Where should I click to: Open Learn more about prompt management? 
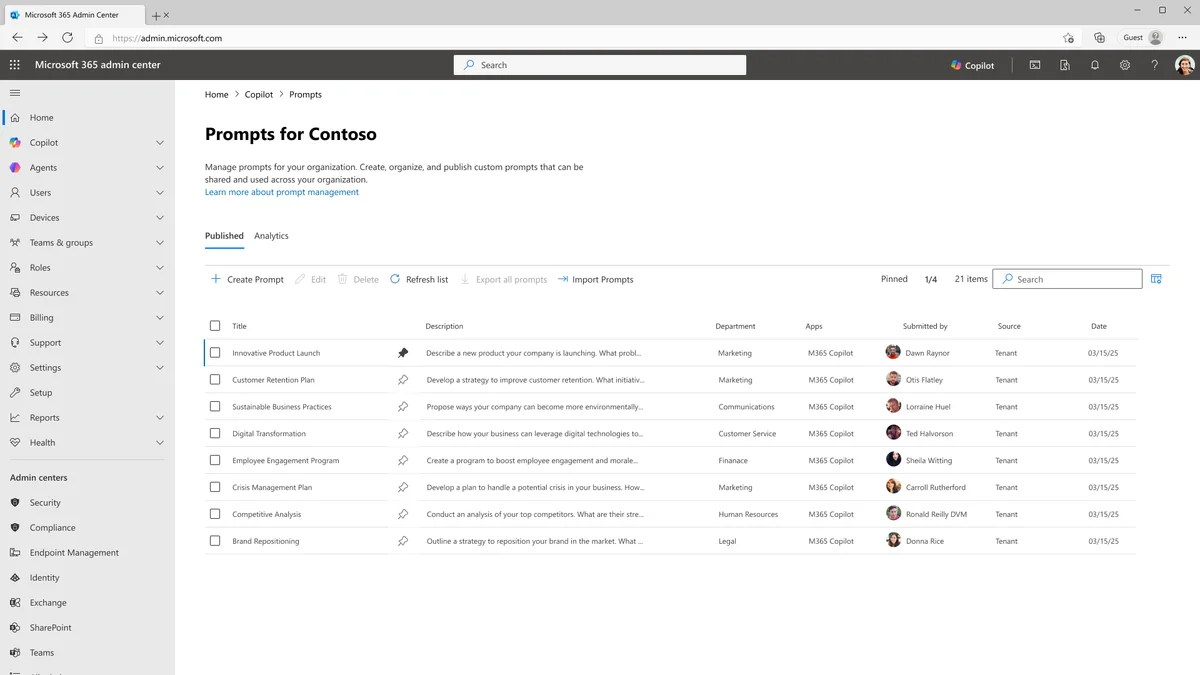pyautogui.click(x=282, y=192)
